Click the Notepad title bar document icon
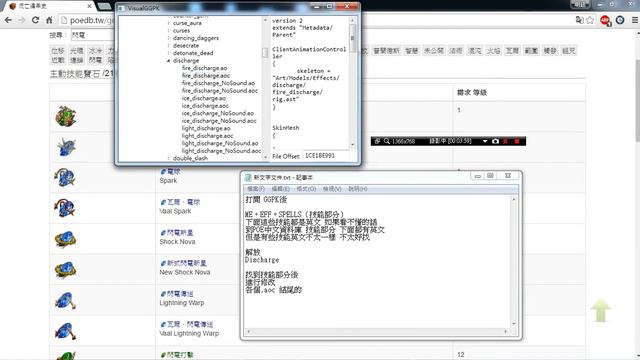Screen dimensions: 640x360 (x=248, y=178)
